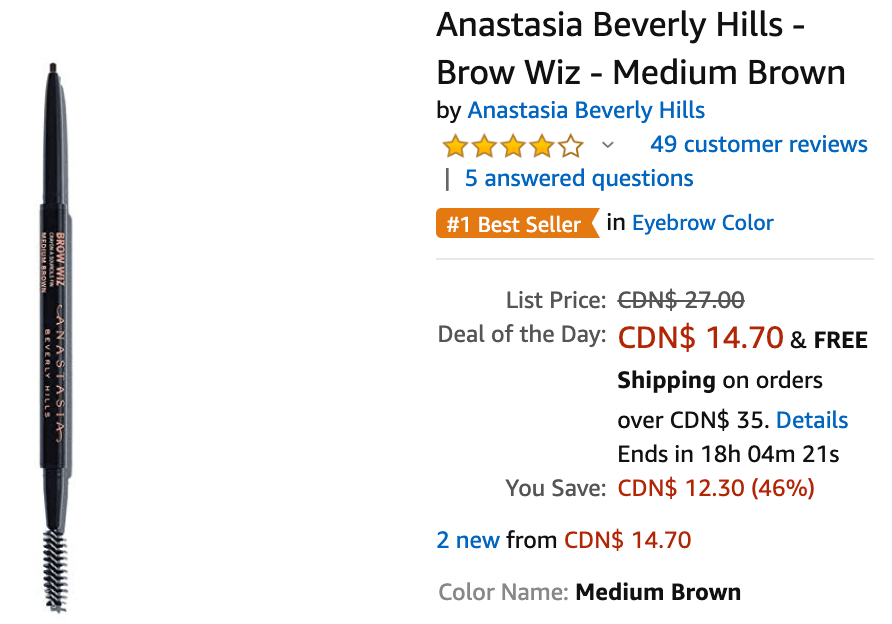Open the 49 customer reviews link

click(x=759, y=144)
